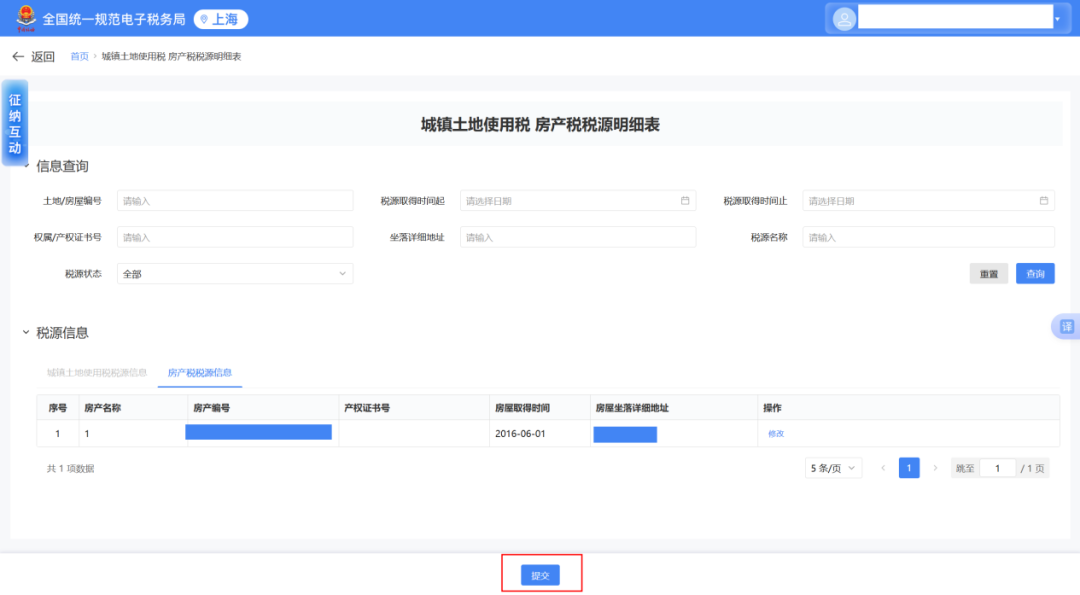Image resolution: width=1080 pixels, height=595 pixels.
Task: Click the 提交 submit button
Action: 541,574
